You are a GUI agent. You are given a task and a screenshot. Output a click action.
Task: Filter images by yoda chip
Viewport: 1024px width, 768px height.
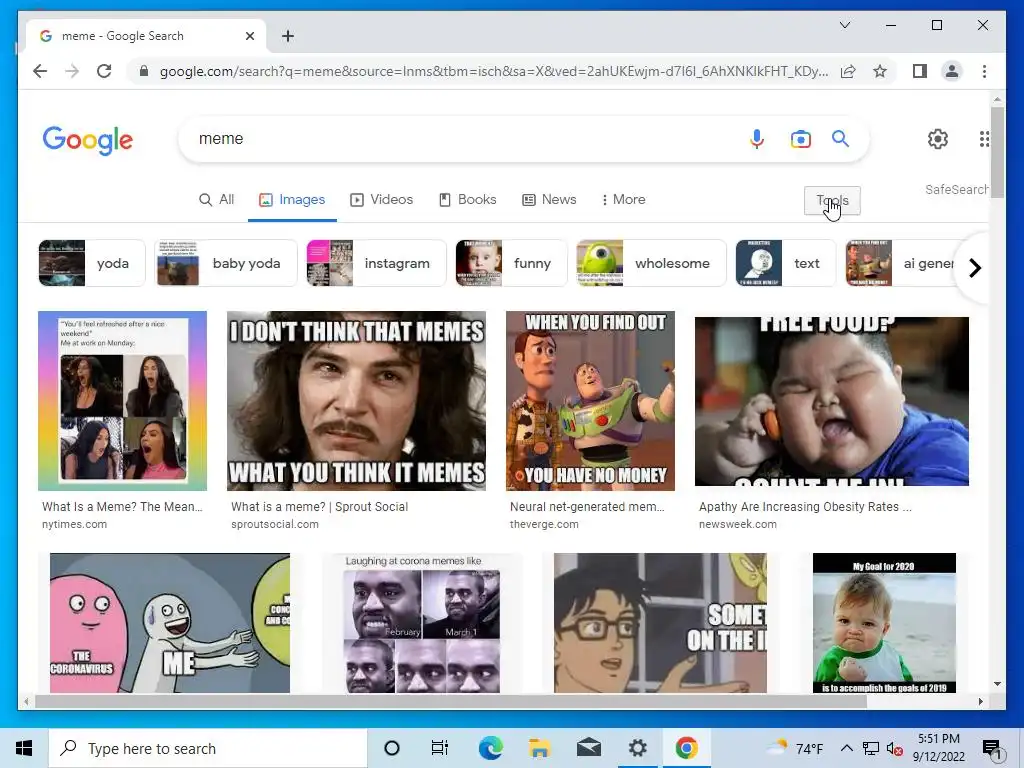[91, 263]
